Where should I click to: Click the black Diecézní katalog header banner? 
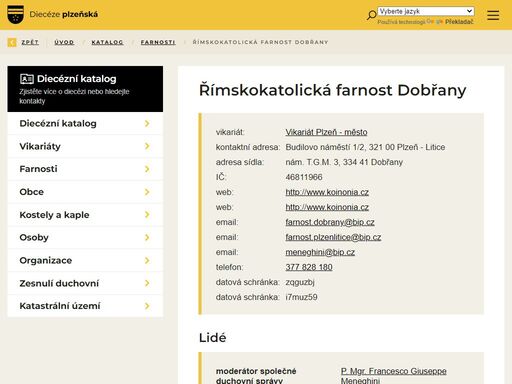click(85, 89)
